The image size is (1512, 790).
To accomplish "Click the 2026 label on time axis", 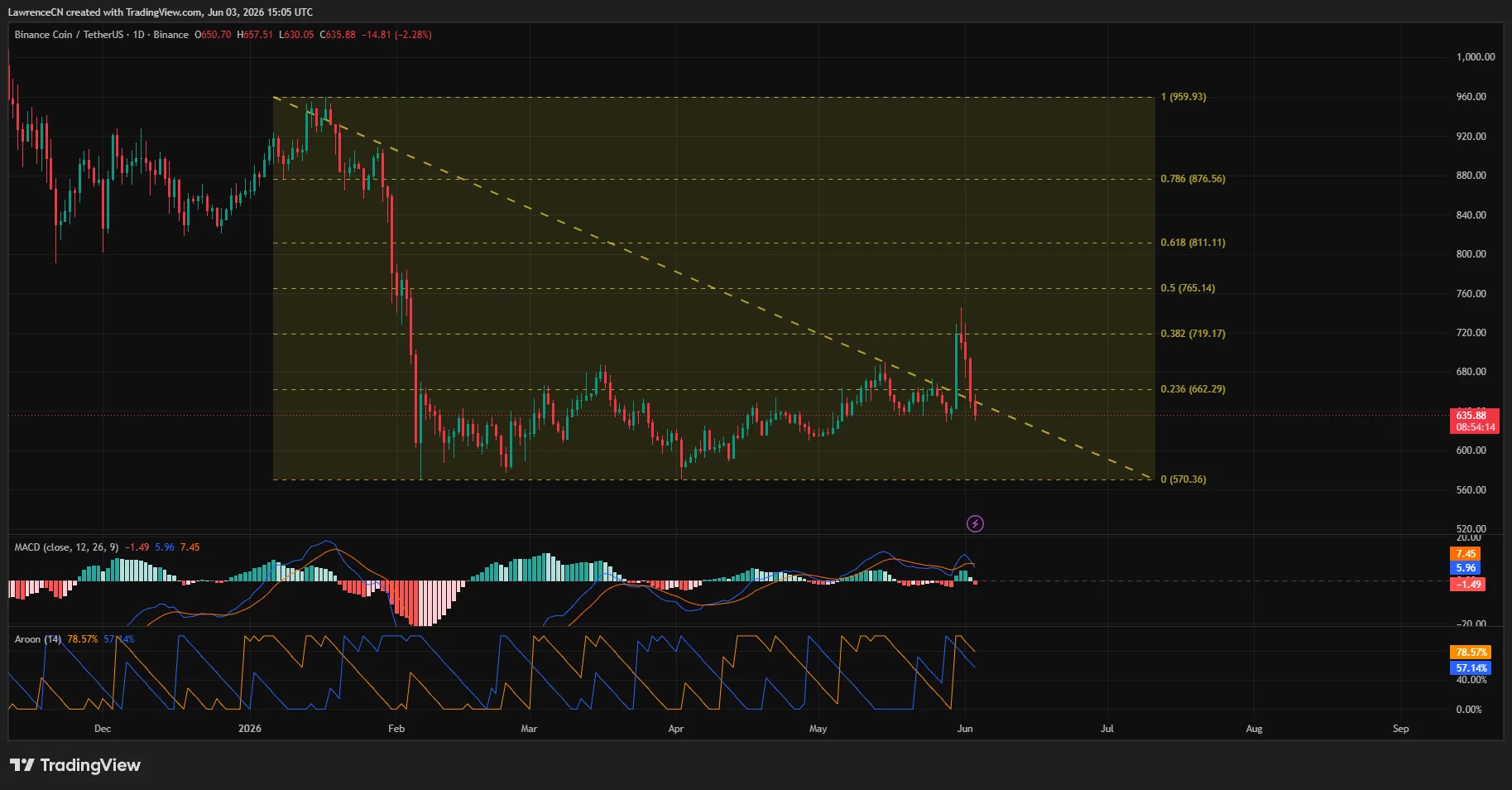I will [249, 729].
